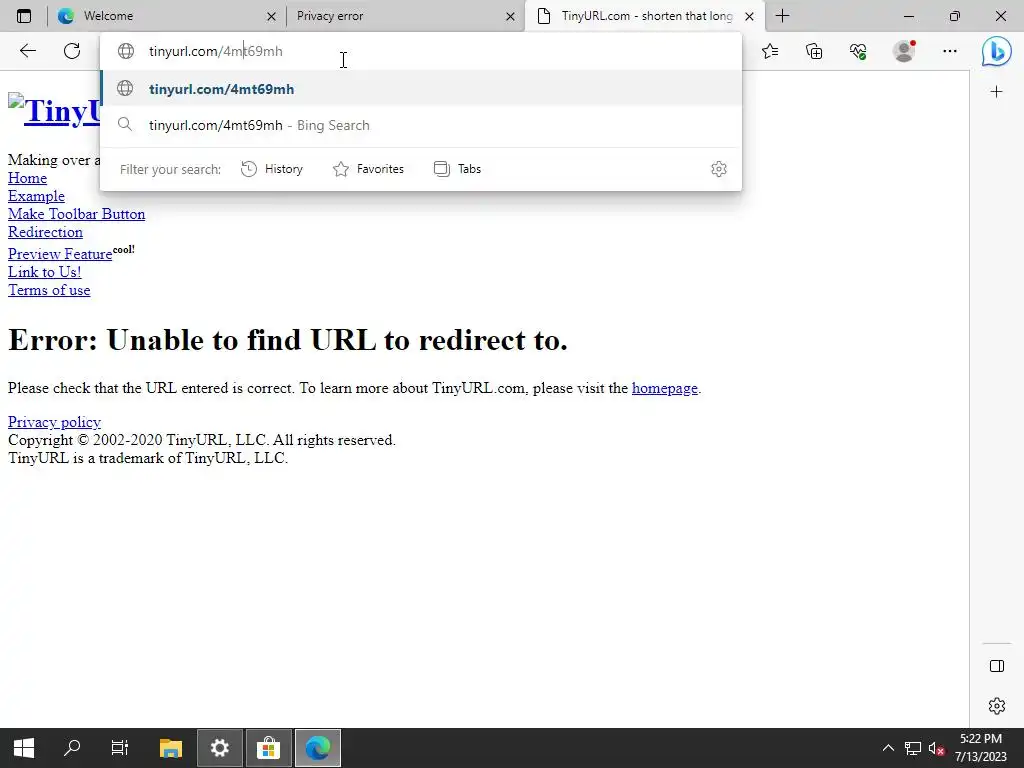The image size is (1024, 768).
Task: Open the Home link
Action: tap(27, 178)
